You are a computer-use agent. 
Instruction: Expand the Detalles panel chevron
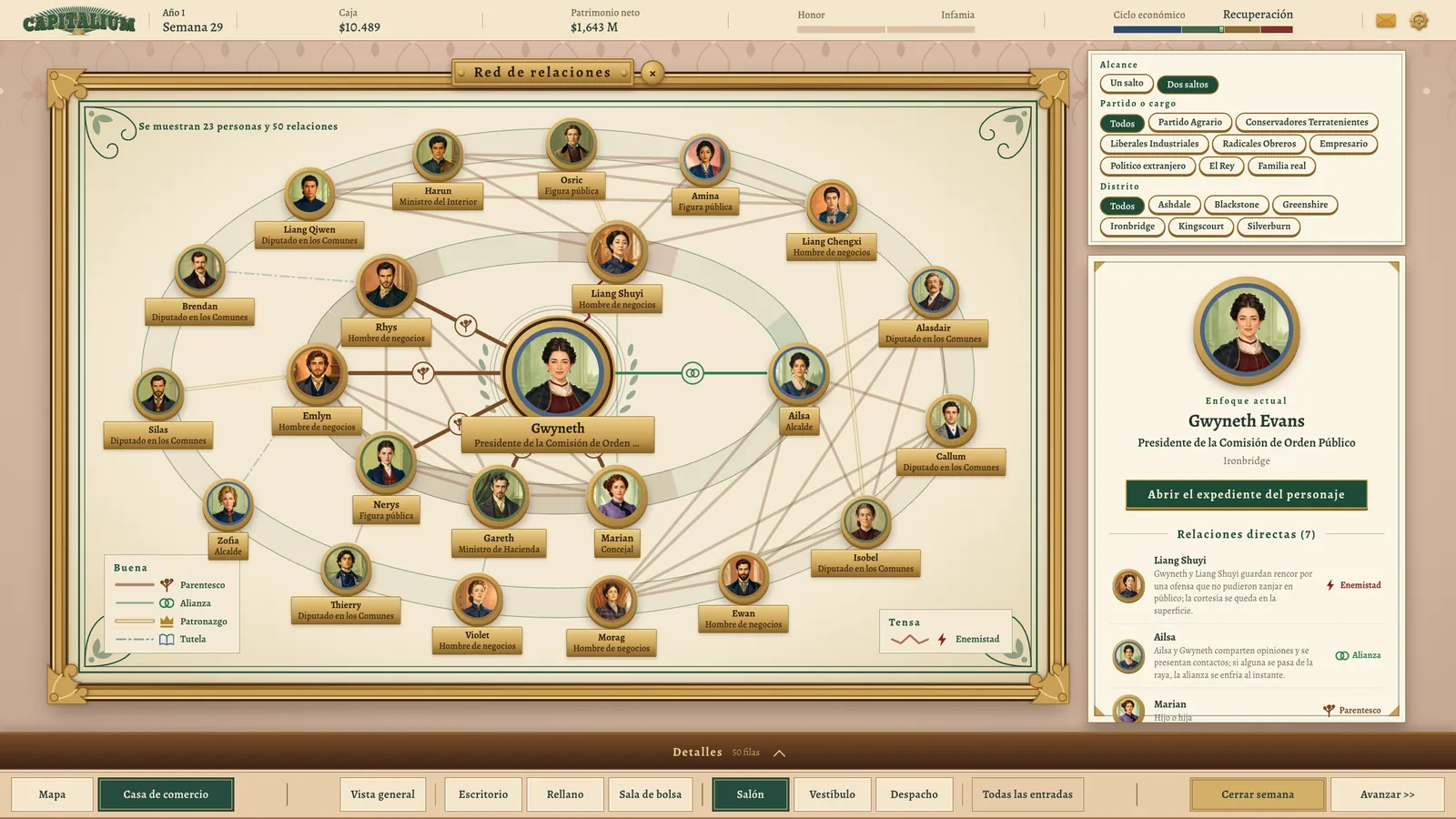pos(780,753)
